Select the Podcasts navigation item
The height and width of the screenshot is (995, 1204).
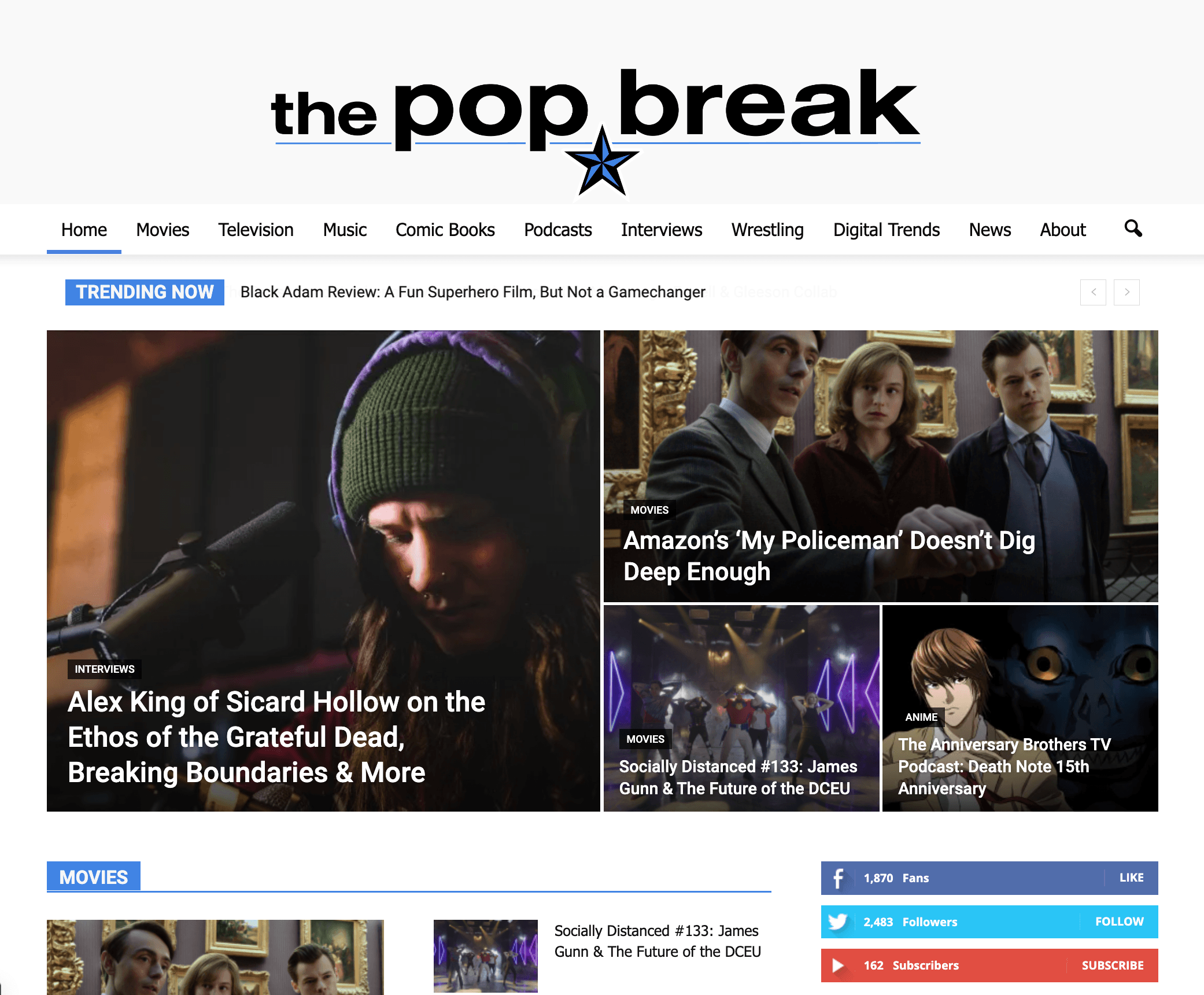pyautogui.click(x=557, y=230)
